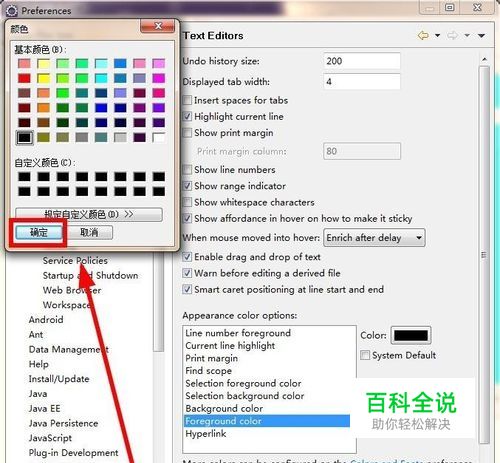Toggle Smart caret positioning checkbox

[187, 289]
